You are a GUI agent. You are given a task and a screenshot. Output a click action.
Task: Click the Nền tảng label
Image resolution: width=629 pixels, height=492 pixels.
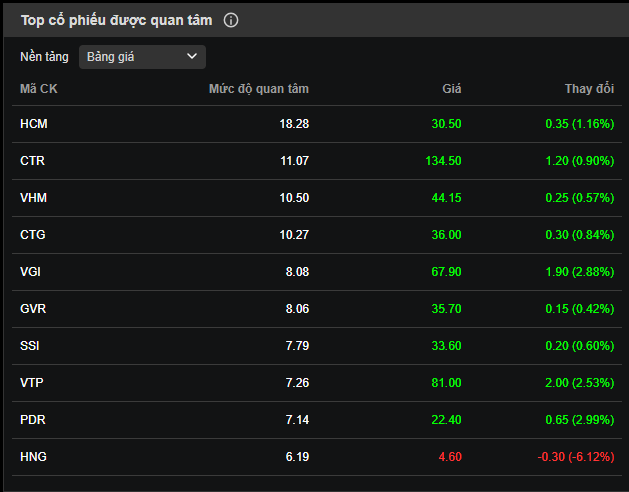(44, 57)
